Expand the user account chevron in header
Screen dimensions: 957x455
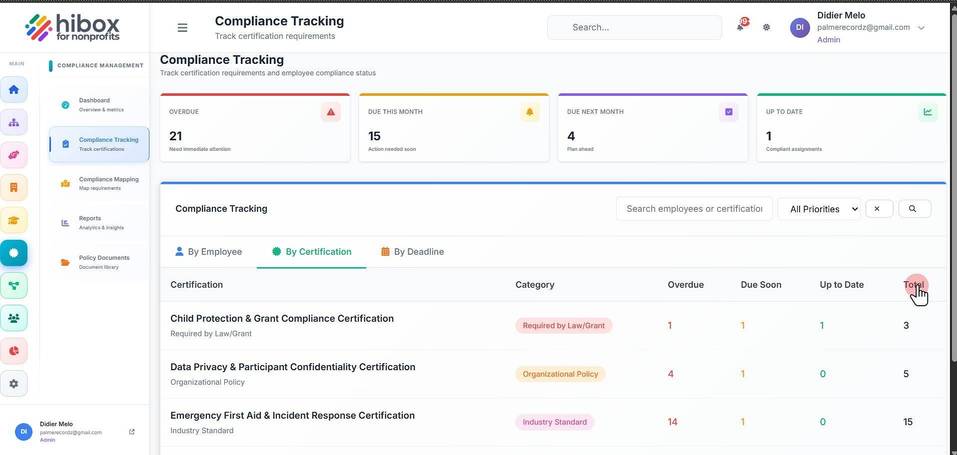coord(922,28)
